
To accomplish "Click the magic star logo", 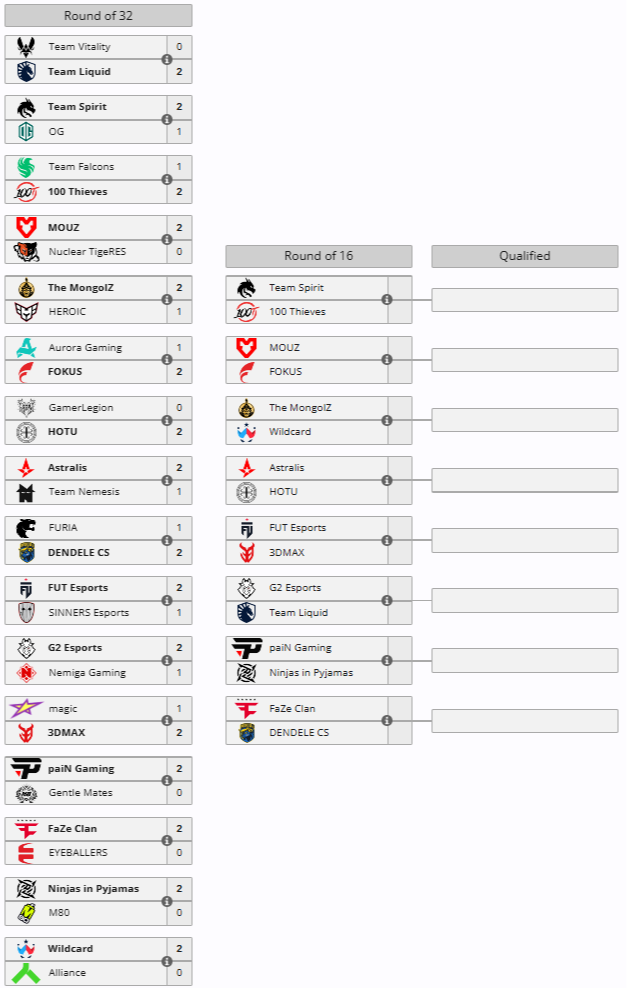I will [26, 708].
